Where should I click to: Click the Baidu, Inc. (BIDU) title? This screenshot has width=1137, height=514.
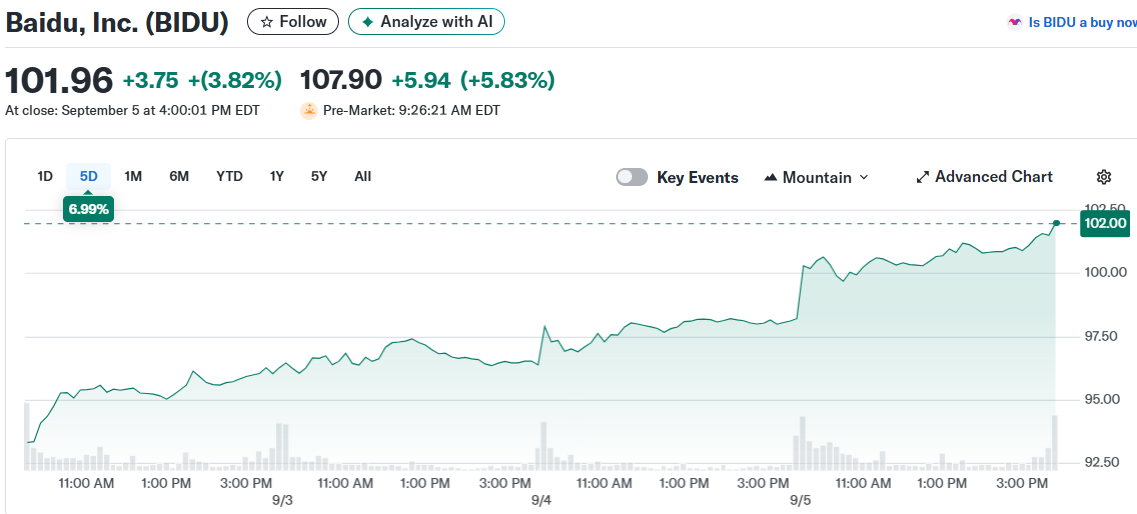click(x=117, y=22)
